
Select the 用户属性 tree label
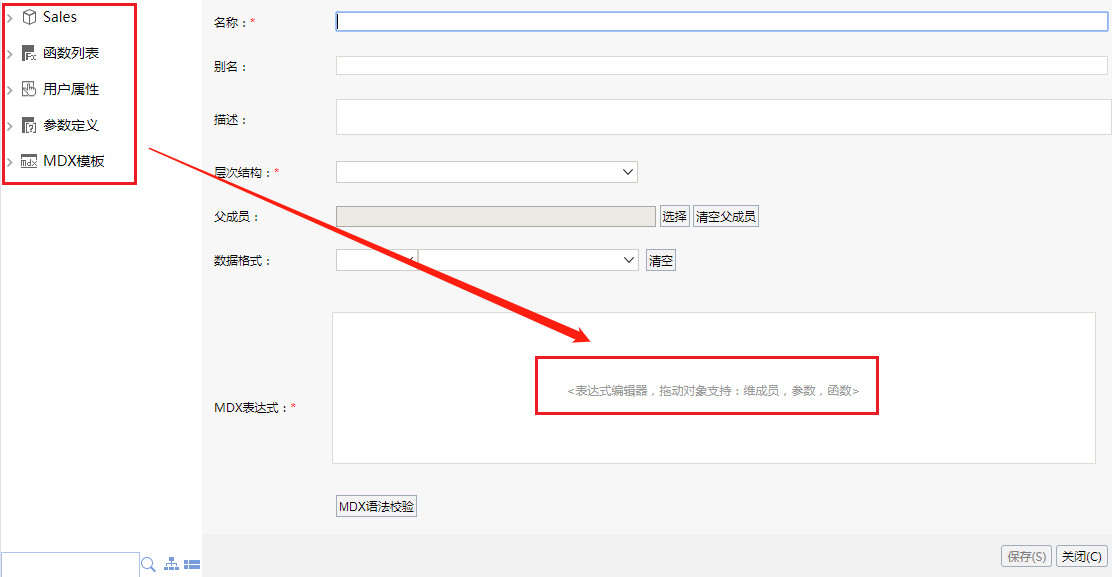(71, 89)
